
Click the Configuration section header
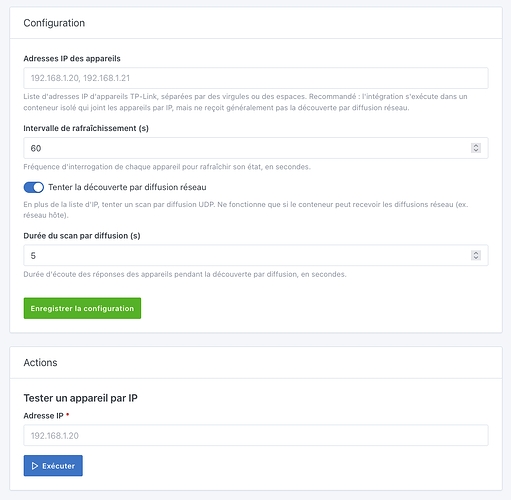pos(54,23)
